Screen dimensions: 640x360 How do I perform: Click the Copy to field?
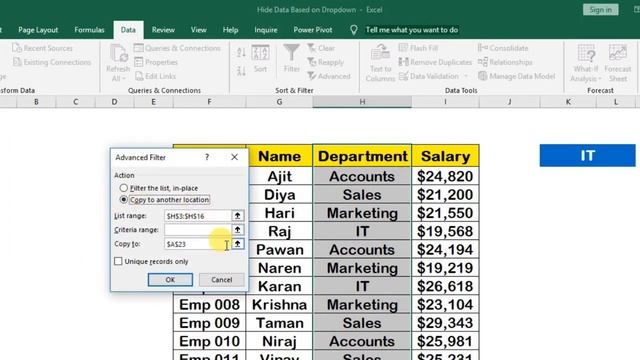[x=198, y=244]
